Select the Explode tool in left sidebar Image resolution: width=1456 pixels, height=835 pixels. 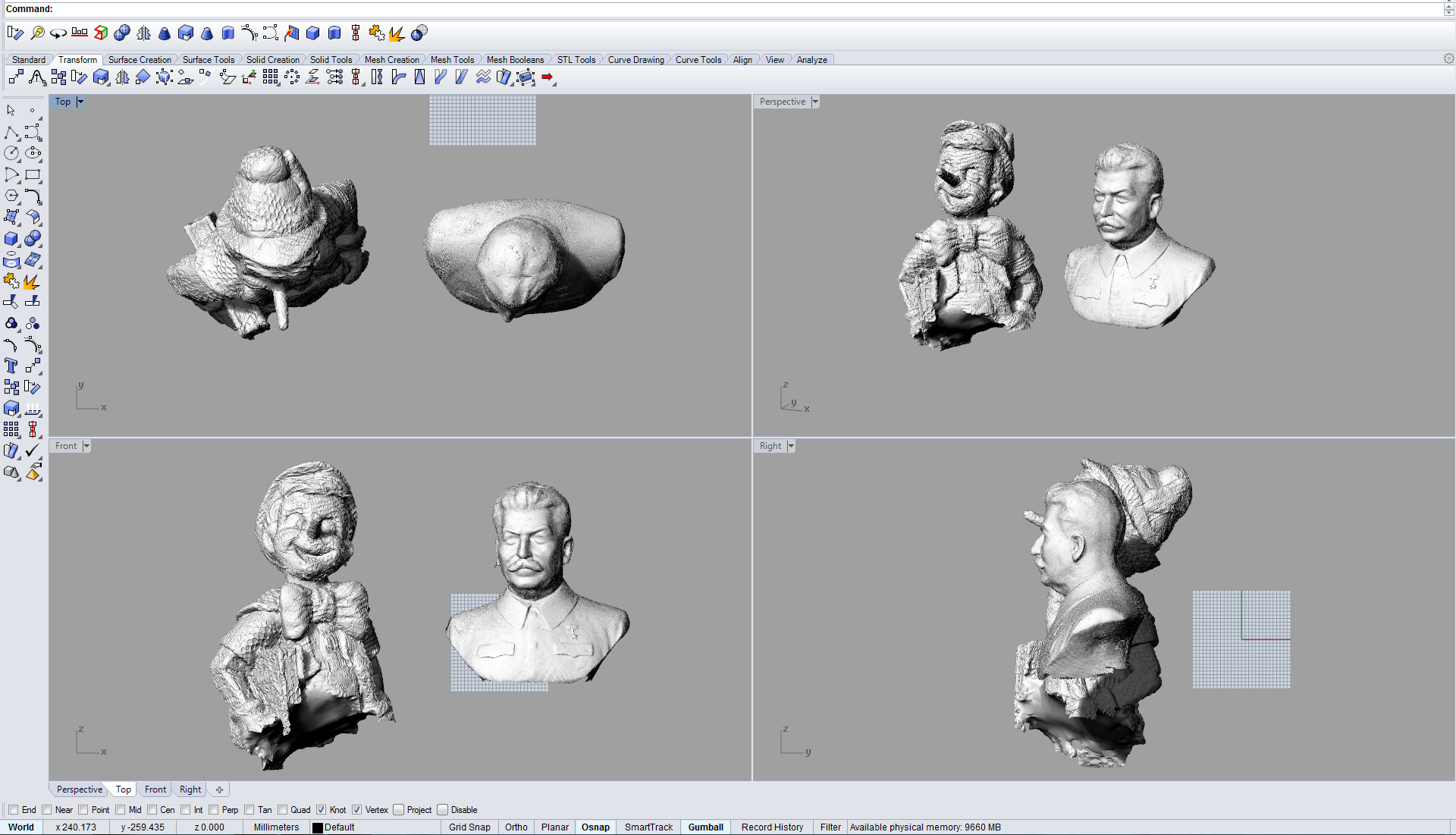[31, 282]
